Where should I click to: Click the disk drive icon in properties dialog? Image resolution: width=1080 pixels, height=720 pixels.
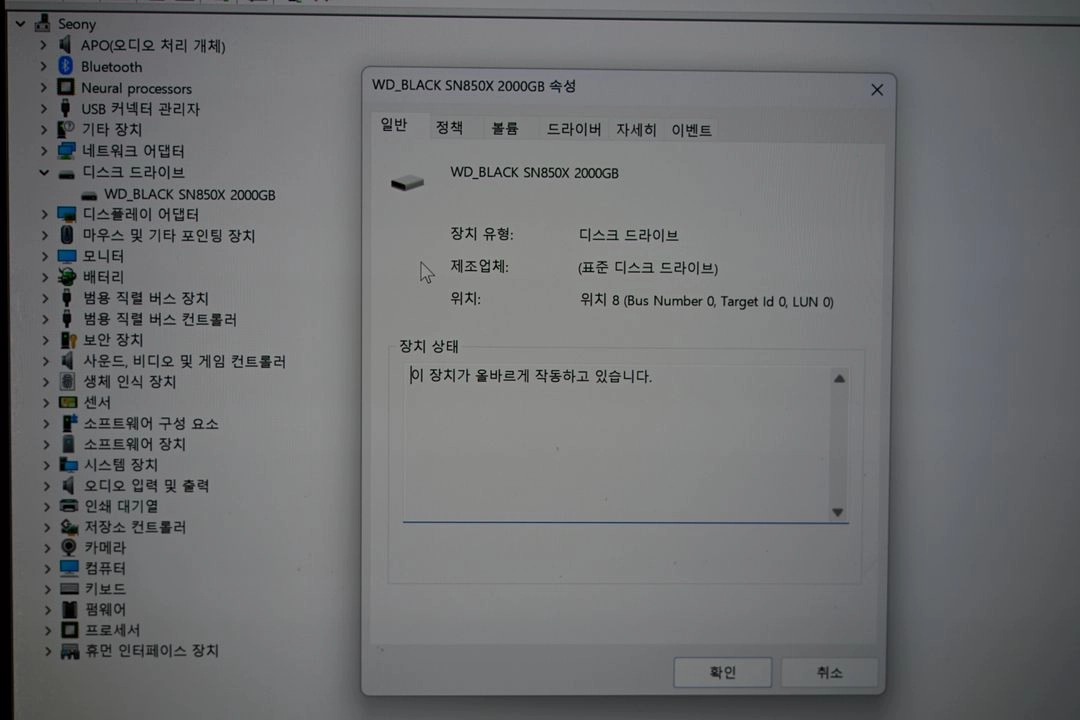click(x=407, y=182)
